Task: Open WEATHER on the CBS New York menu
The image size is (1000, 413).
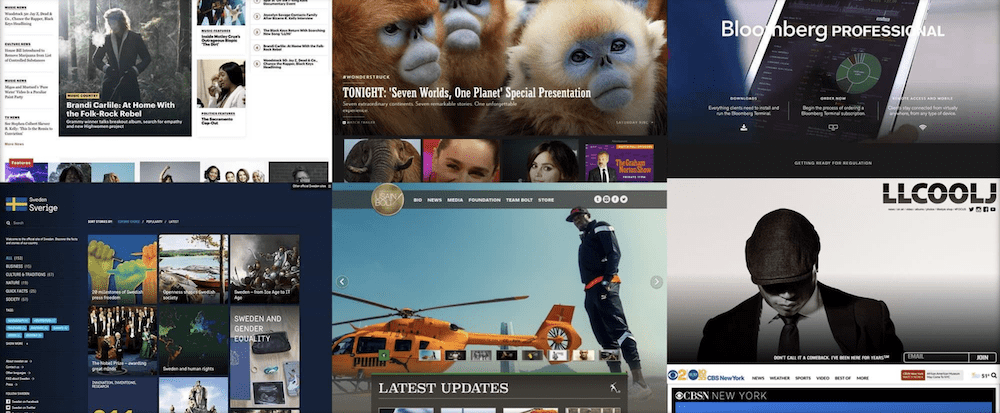Action: point(779,378)
